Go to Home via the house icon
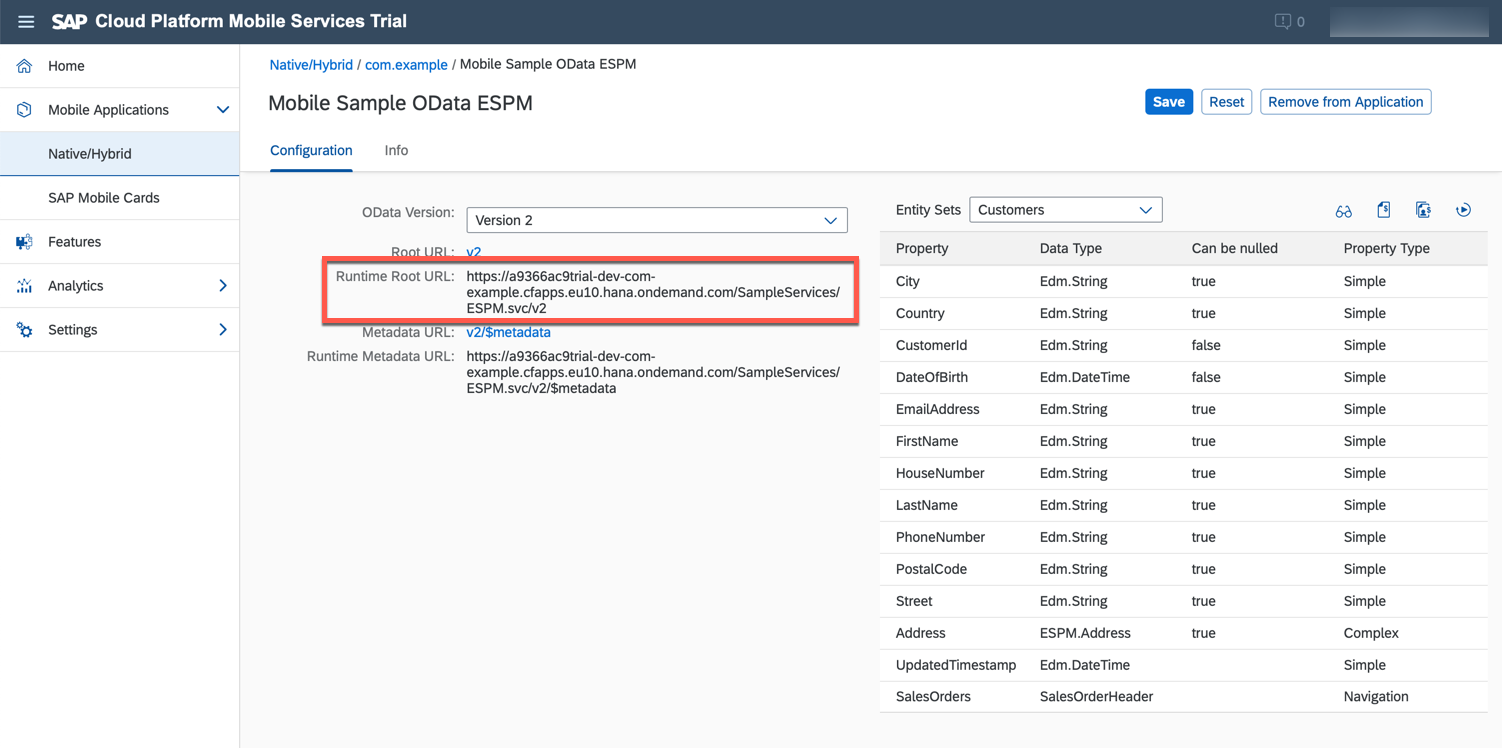This screenshot has width=1502, height=748. click(x=24, y=66)
